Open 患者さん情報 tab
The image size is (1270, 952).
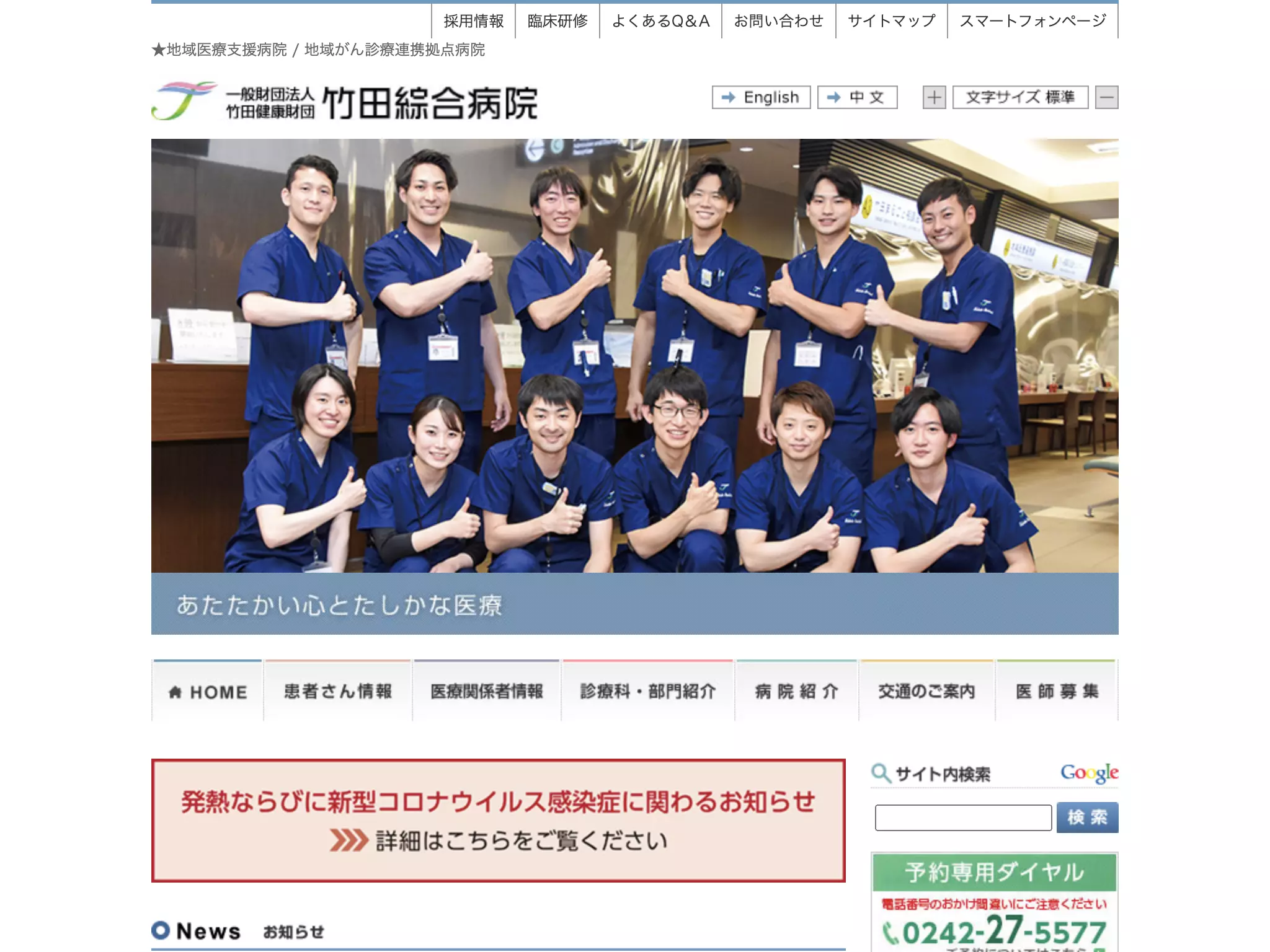(338, 690)
